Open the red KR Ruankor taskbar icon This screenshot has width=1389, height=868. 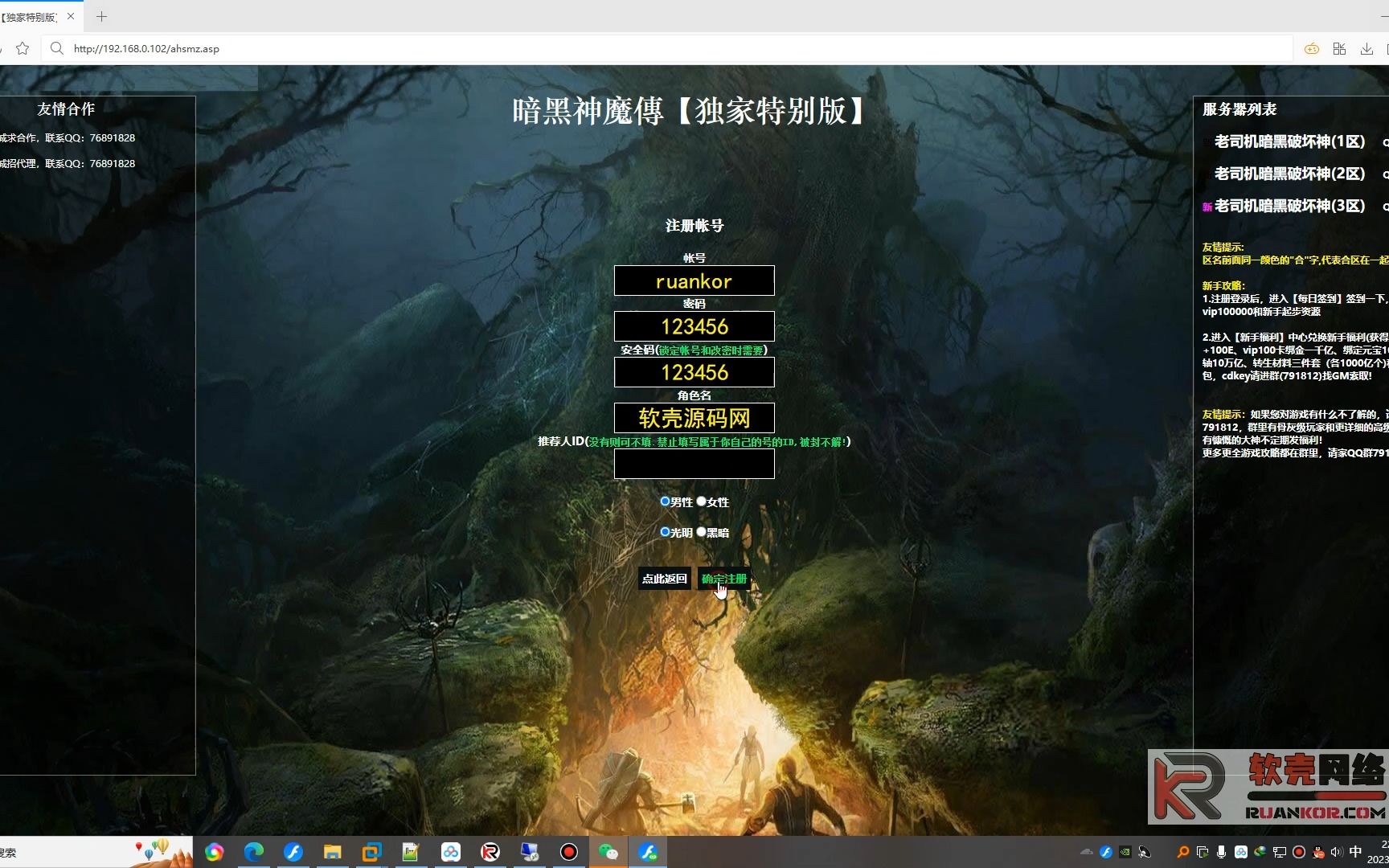pos(490,852)
